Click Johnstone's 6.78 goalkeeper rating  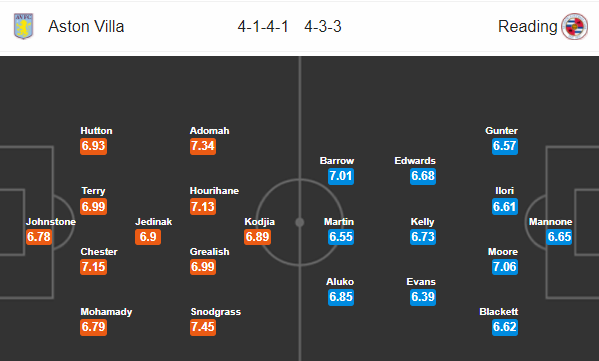(39, 237)
